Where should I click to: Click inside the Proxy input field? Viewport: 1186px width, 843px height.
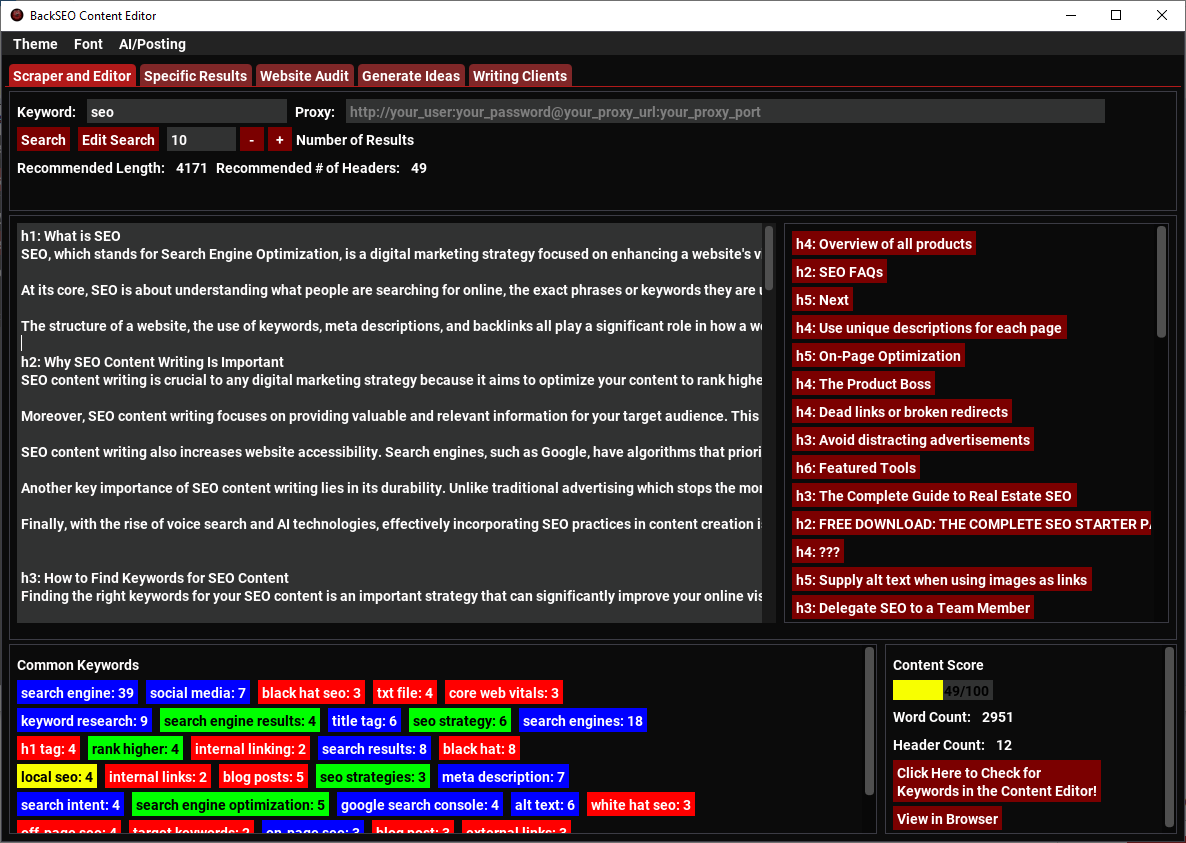pyautogui.click(x=725, y=111)
